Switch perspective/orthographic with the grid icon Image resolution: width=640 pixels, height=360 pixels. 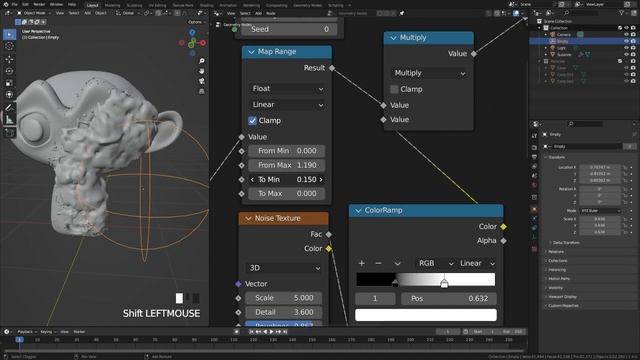click(x=202, y=91)
